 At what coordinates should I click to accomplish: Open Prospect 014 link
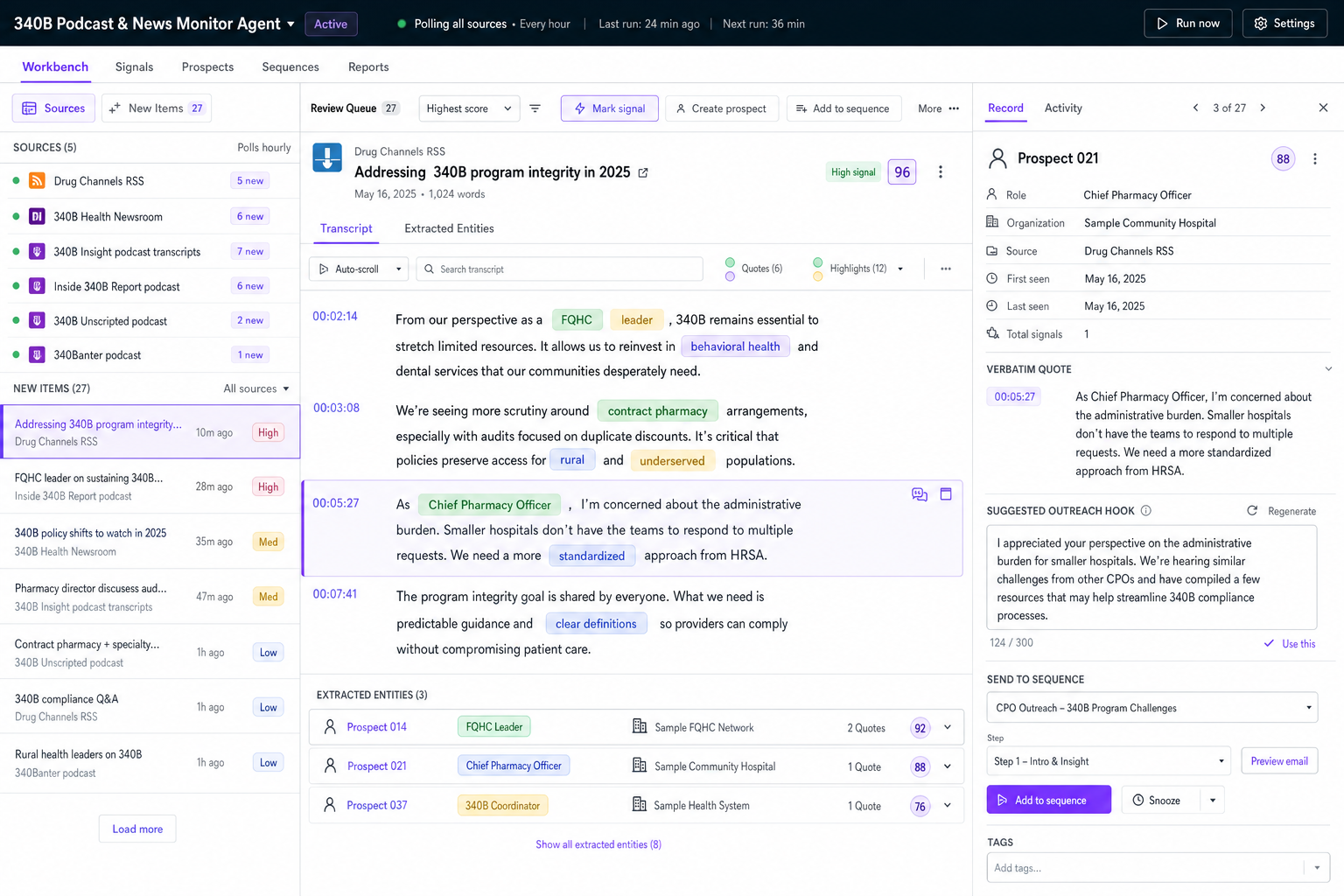(x=376, y=727)
